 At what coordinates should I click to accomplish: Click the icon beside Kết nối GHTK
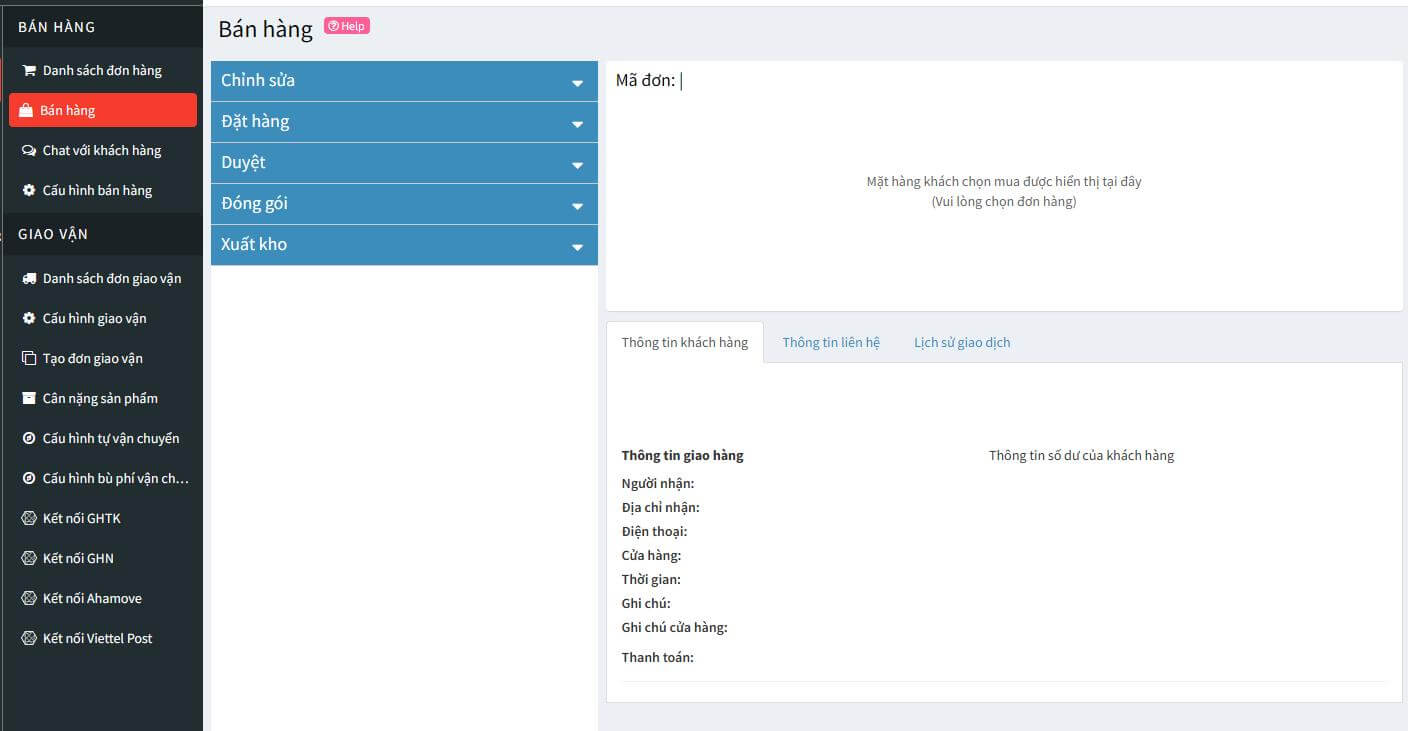29,519
